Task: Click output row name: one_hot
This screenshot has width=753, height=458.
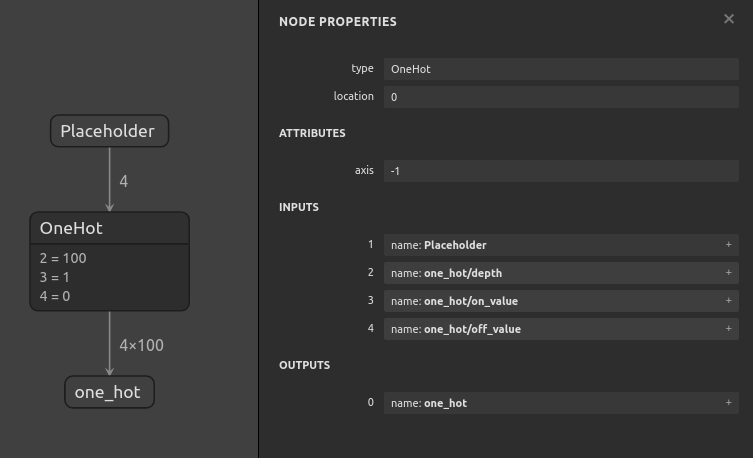Action: (x=561, y=403)
